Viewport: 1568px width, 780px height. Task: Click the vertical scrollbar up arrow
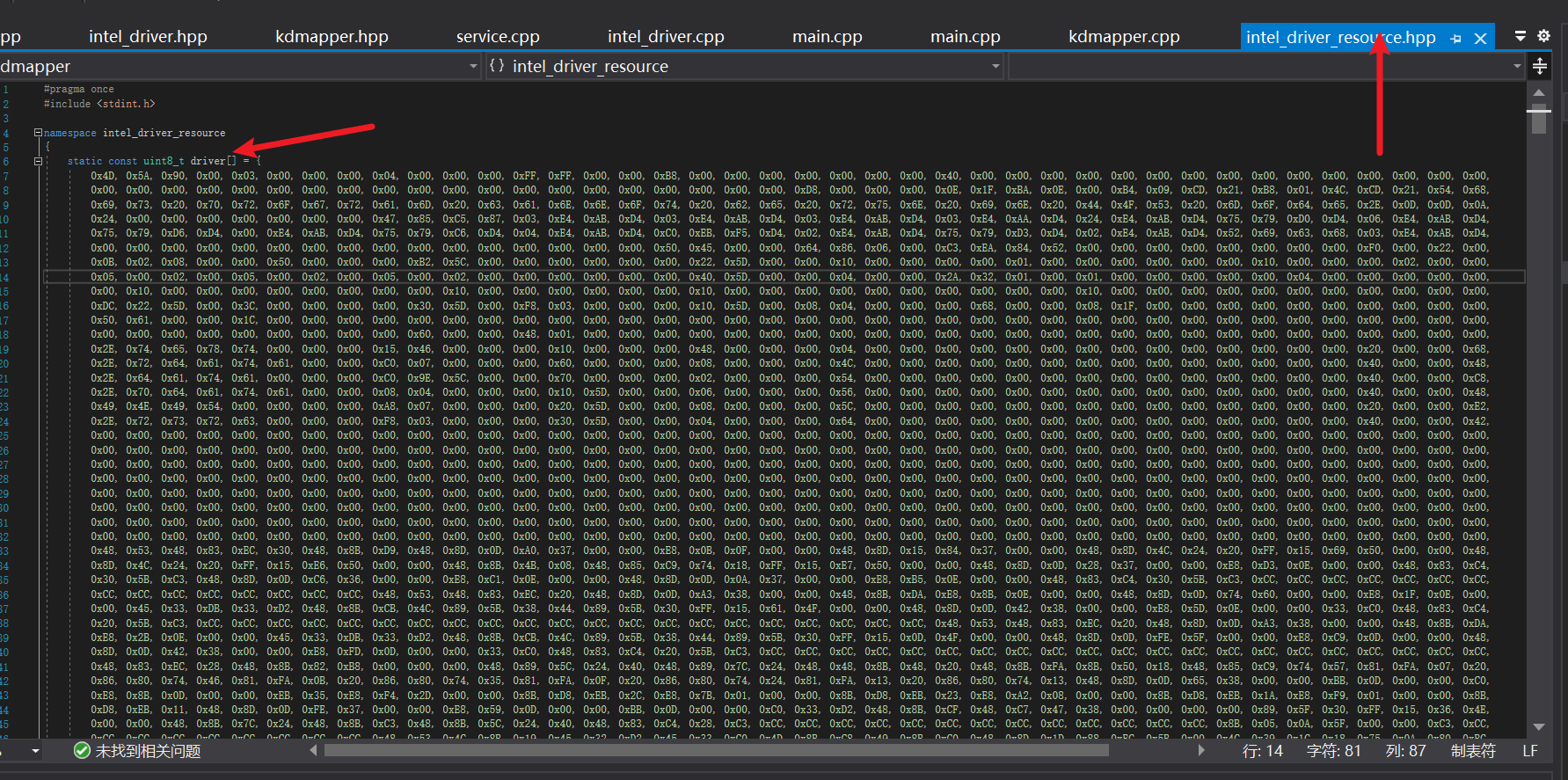(x=1538, y=92)
